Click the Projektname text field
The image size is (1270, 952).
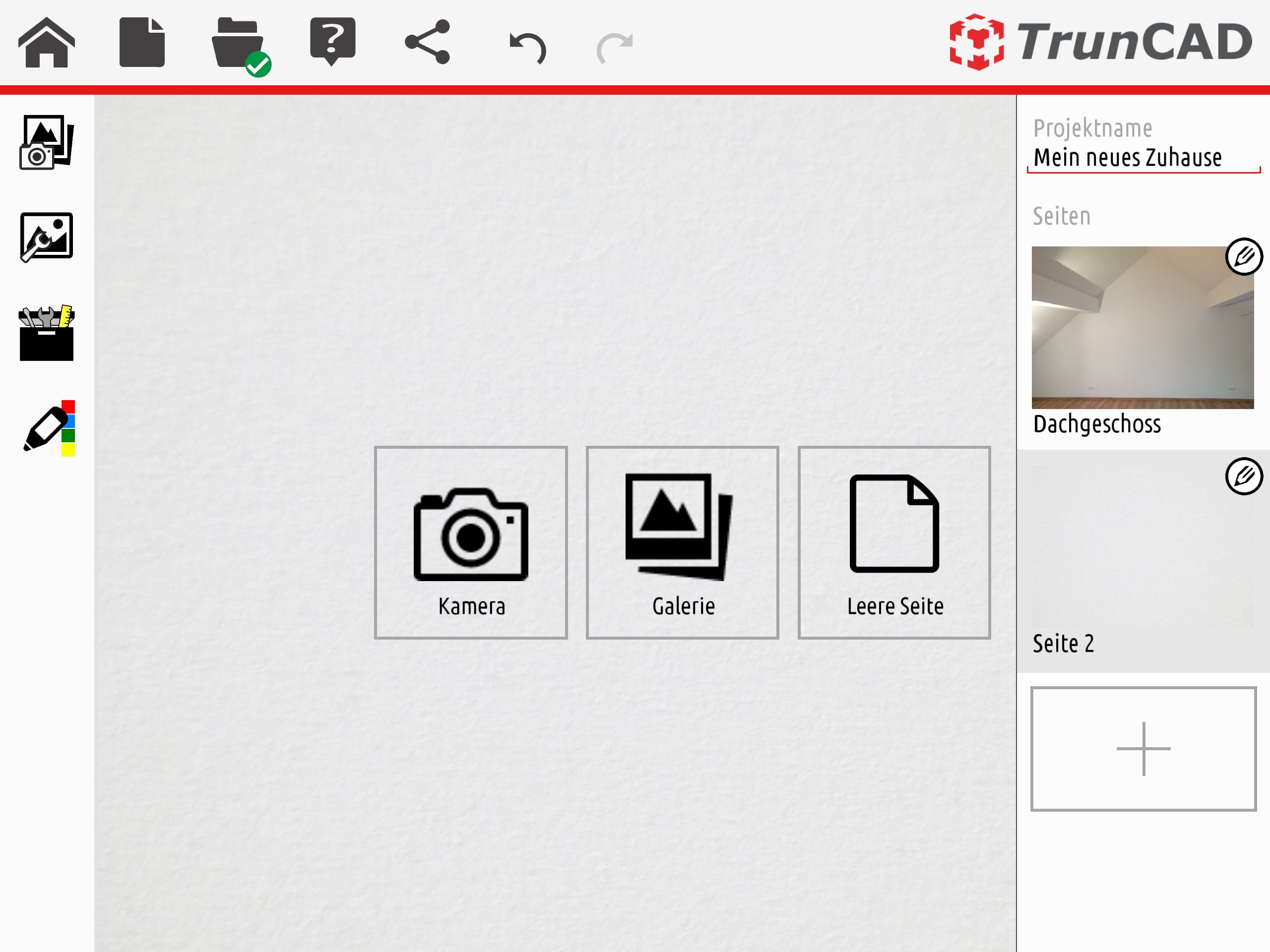click(x=1142, y=157)
